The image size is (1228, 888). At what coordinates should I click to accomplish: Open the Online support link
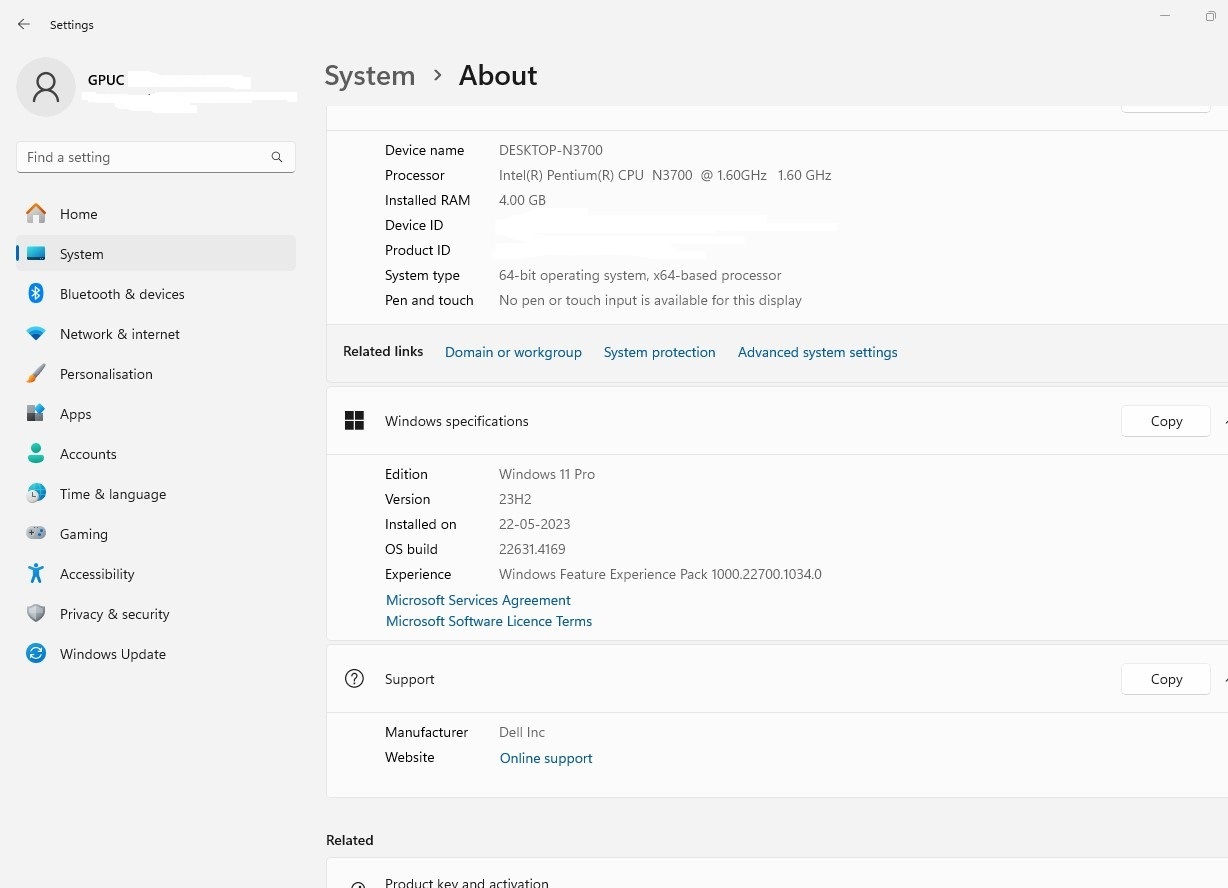point(546,758)
